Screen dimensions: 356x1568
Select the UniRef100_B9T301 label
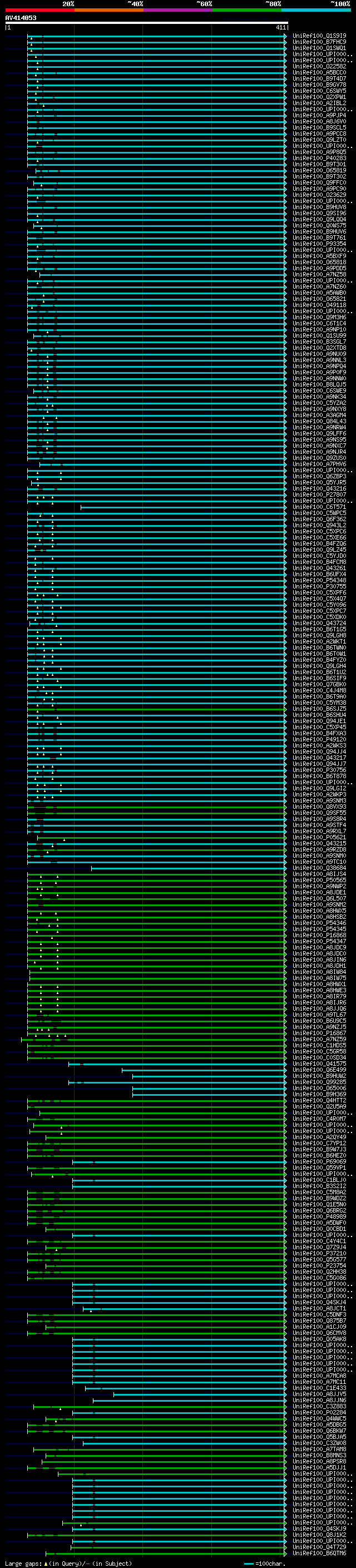pos(319,164)
